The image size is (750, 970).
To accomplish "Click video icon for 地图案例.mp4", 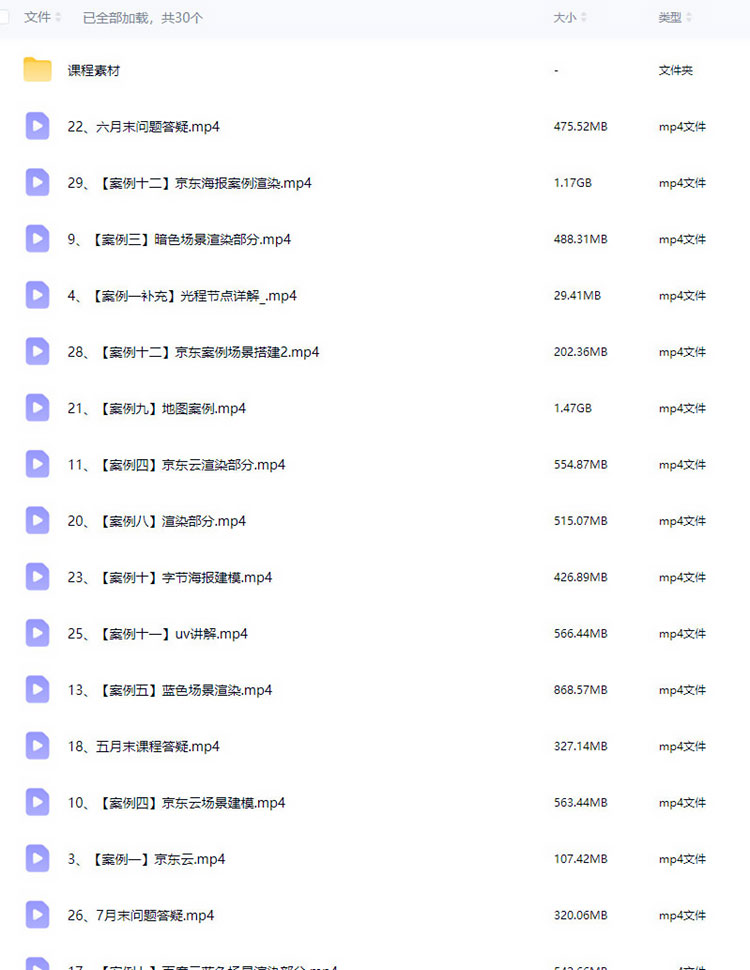I will pyautogui.click(x=37, y=408).
